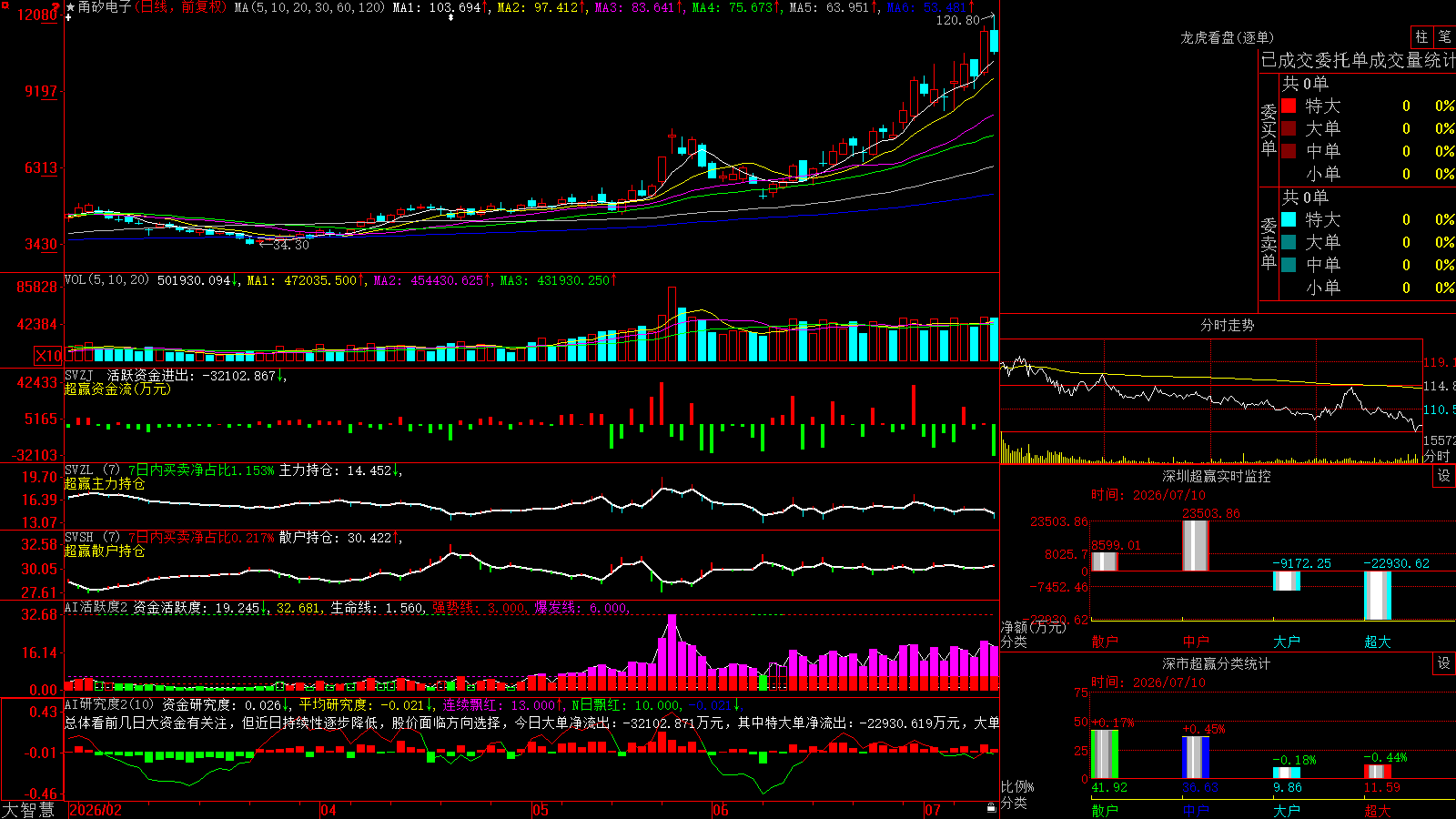Switch Dragon-Tiger panel to 柱 view
This screenshot has width=1456, height=819.
point(1421,37)
